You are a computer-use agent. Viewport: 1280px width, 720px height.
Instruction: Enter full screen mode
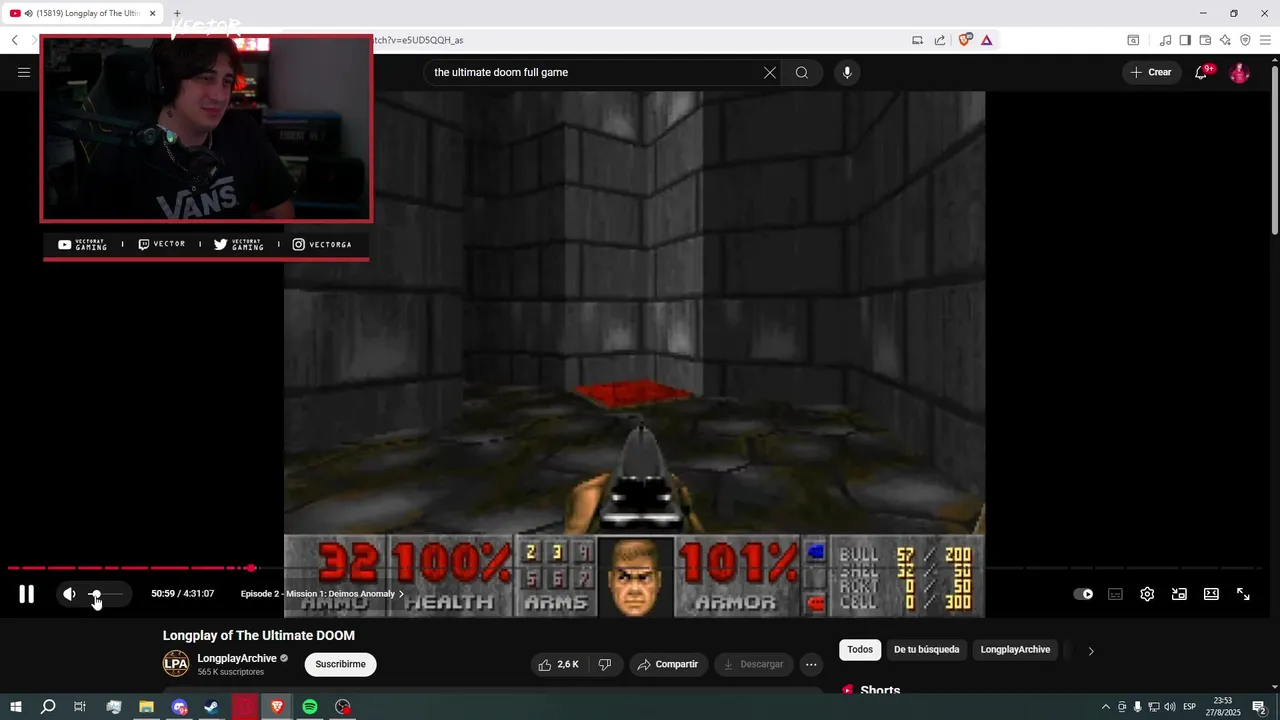pos(1243,594)
